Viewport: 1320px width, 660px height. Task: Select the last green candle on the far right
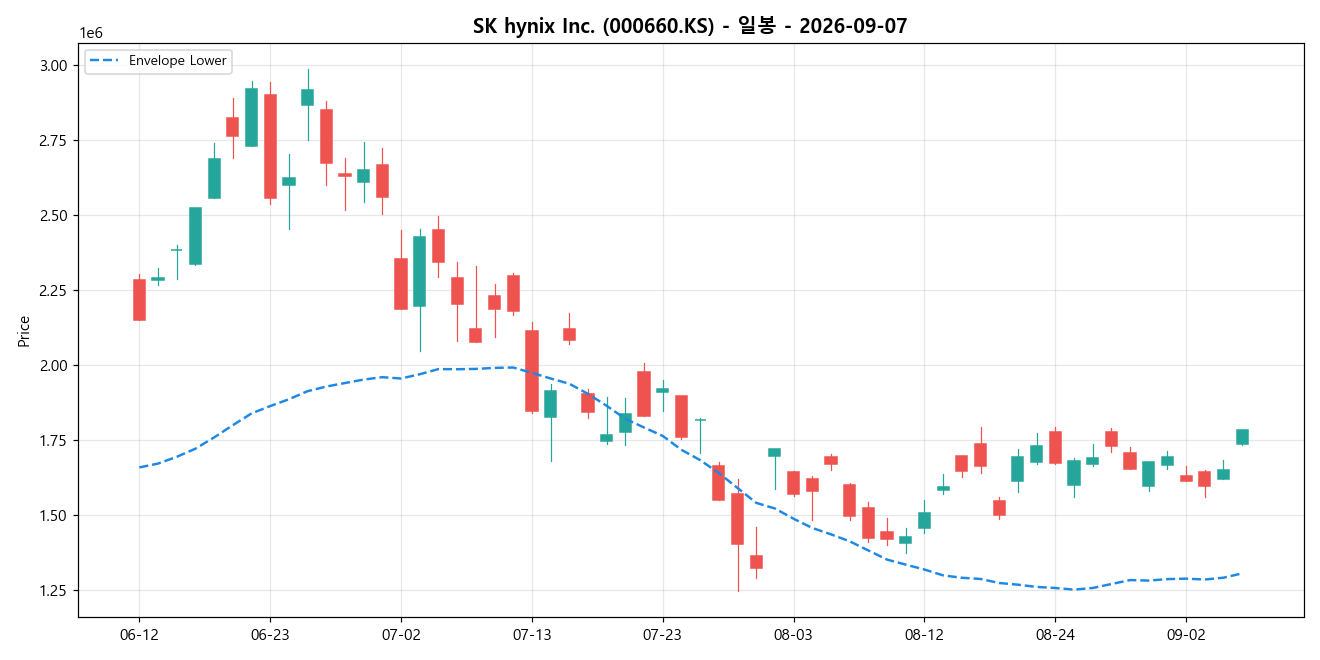coord(1242,437)
